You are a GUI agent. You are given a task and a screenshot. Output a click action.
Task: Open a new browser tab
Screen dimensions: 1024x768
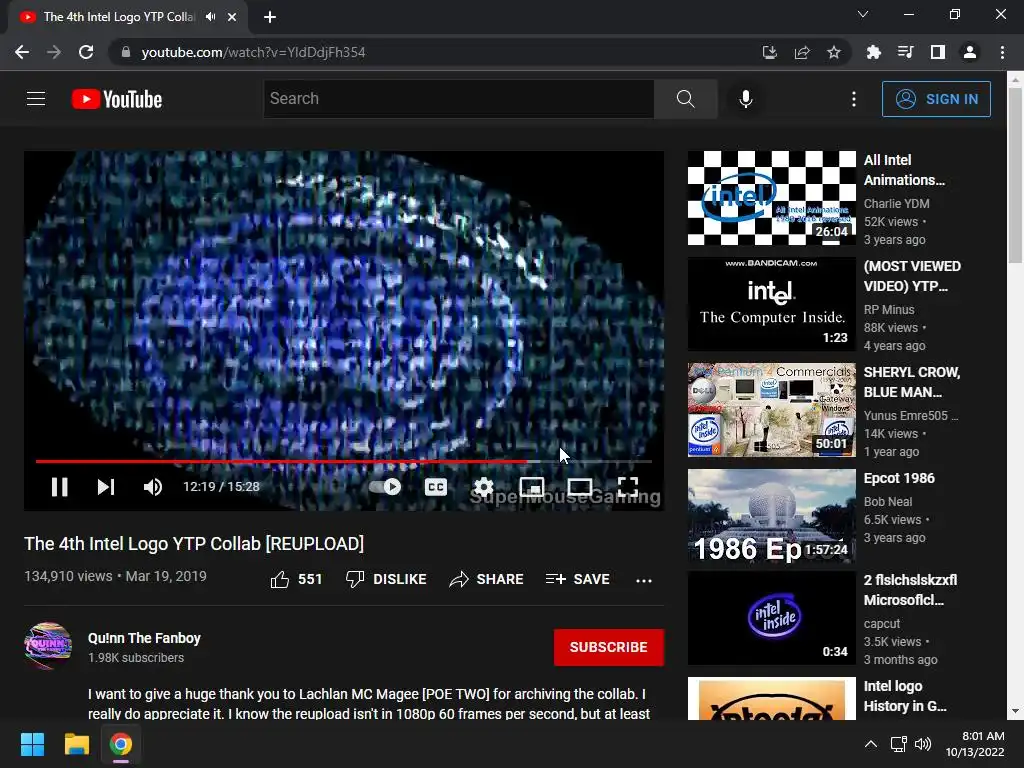pyautogui.click(x=270, y=17)
